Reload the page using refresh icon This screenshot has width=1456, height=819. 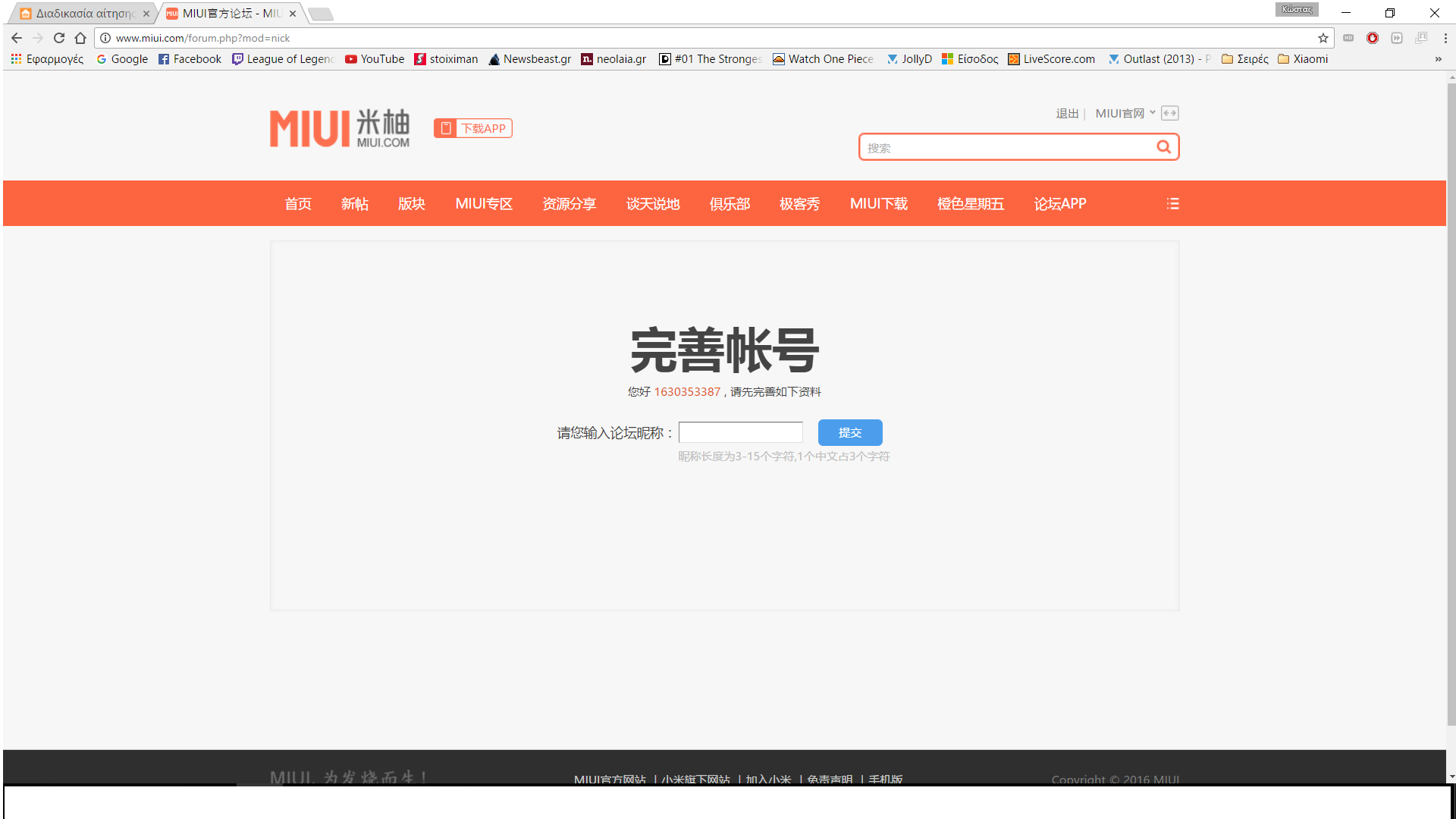59,38
